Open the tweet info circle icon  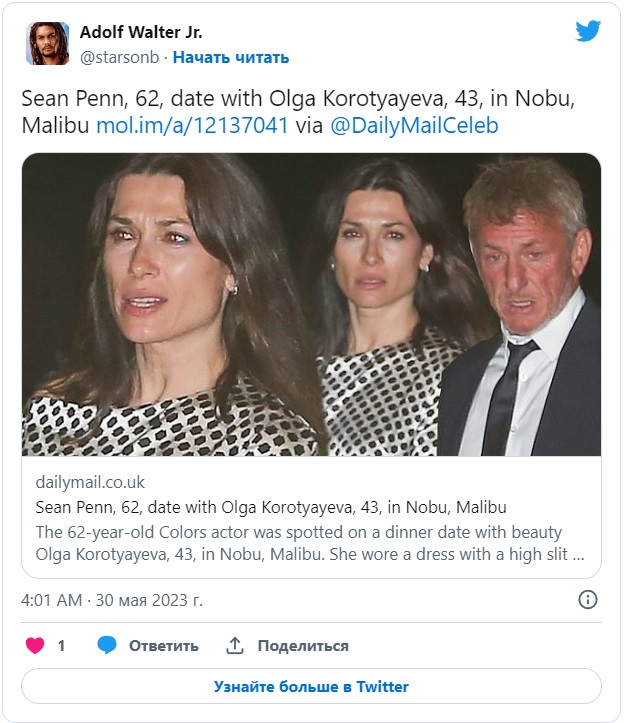click(x=588, y=600)
